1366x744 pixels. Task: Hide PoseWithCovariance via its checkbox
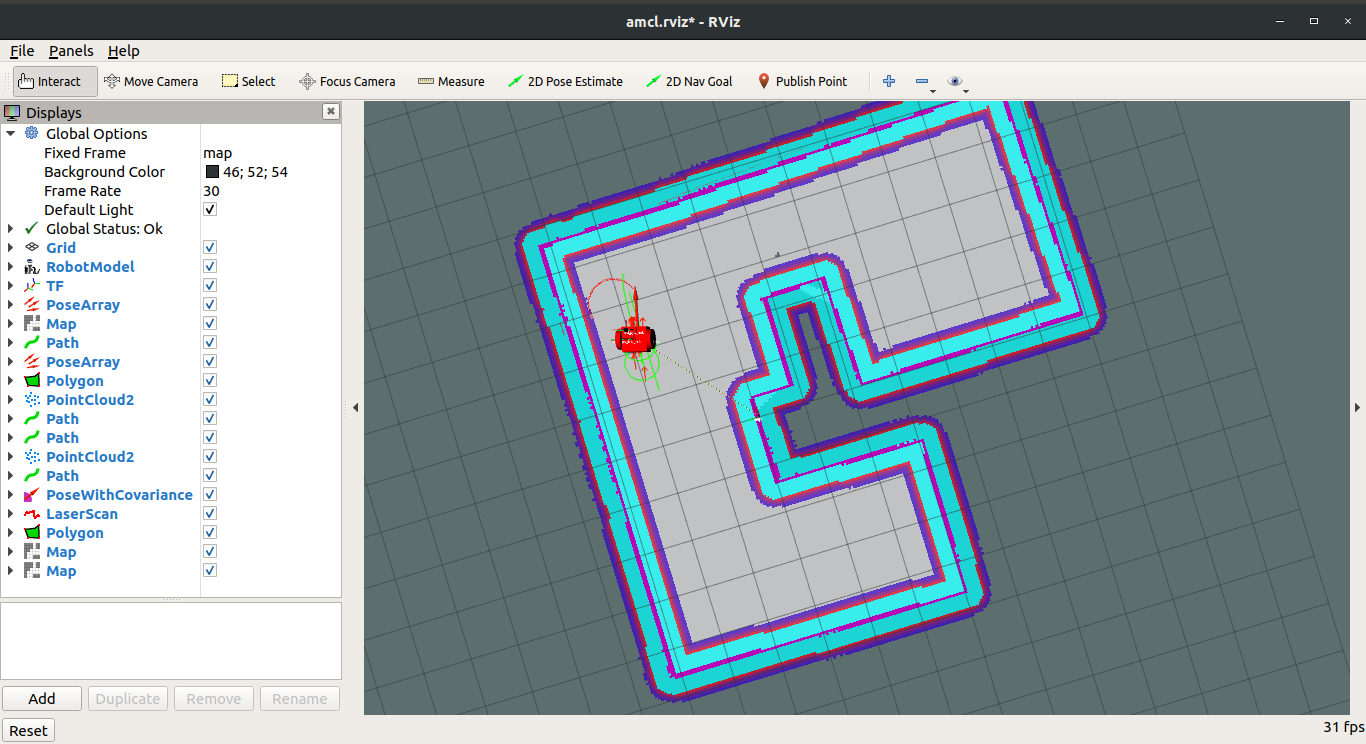pos(210,495)
